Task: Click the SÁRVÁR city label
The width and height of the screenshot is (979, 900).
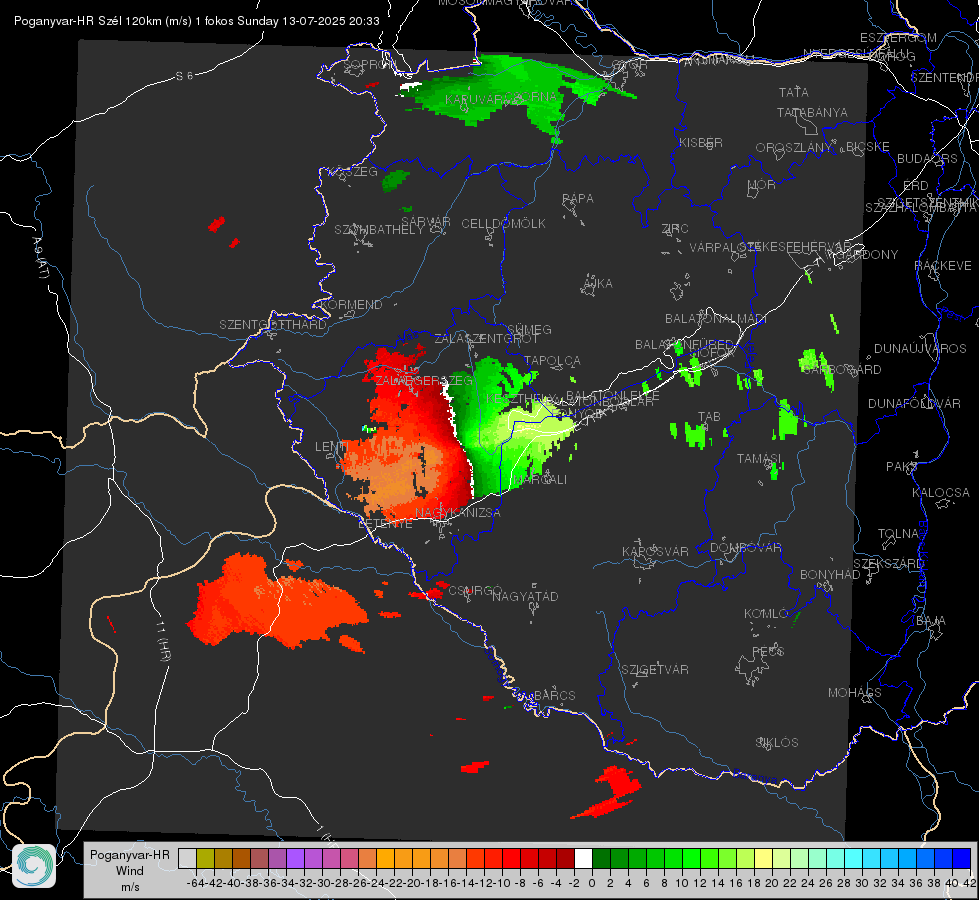Action: pos(426,221)
